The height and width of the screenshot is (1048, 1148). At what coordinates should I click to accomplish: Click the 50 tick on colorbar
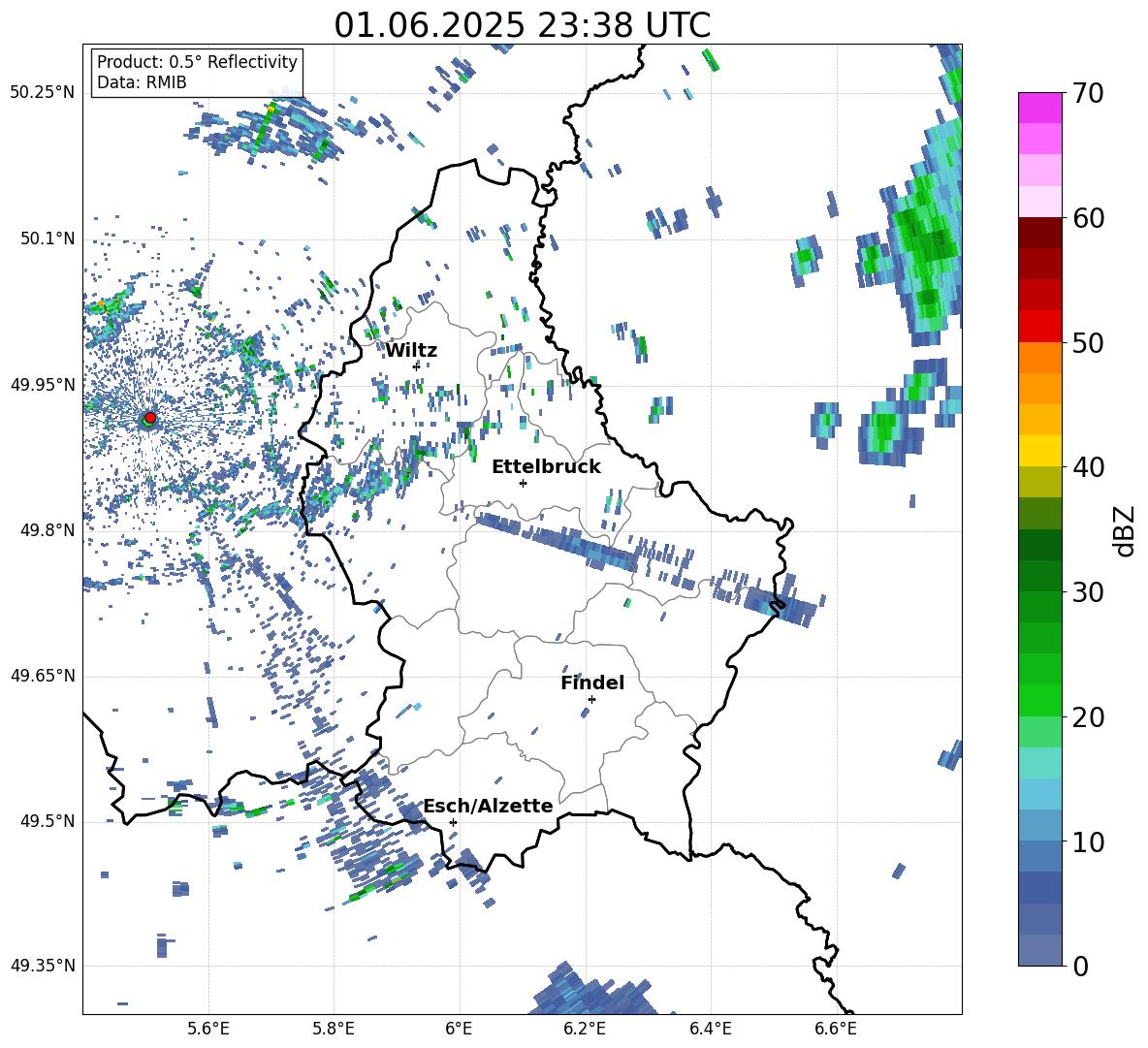[1087, 343]
